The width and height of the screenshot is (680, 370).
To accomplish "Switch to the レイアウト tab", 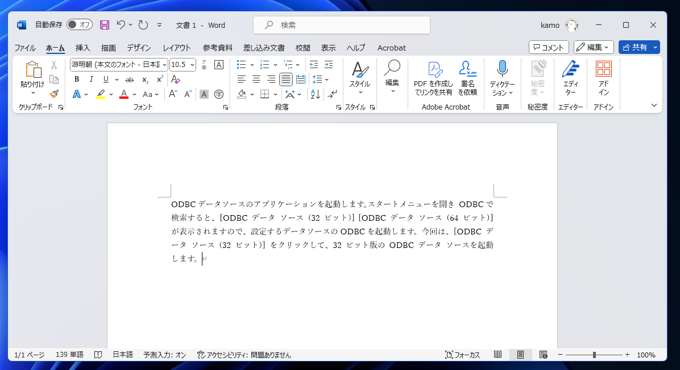I will click(x=177, y=48).
